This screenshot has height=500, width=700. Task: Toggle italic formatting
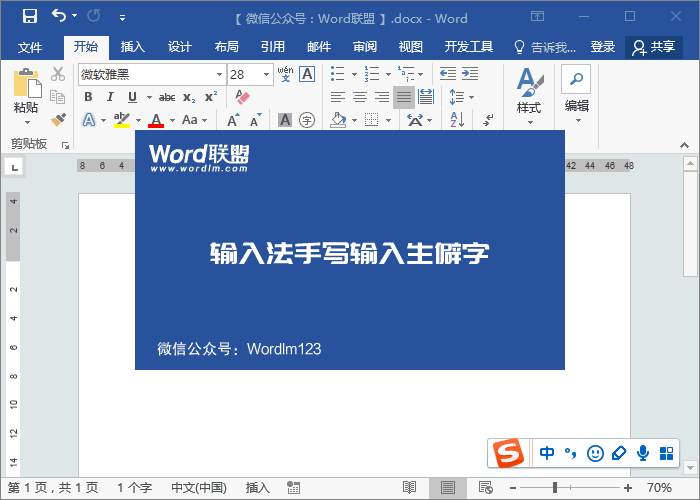[x=110, y=97]
